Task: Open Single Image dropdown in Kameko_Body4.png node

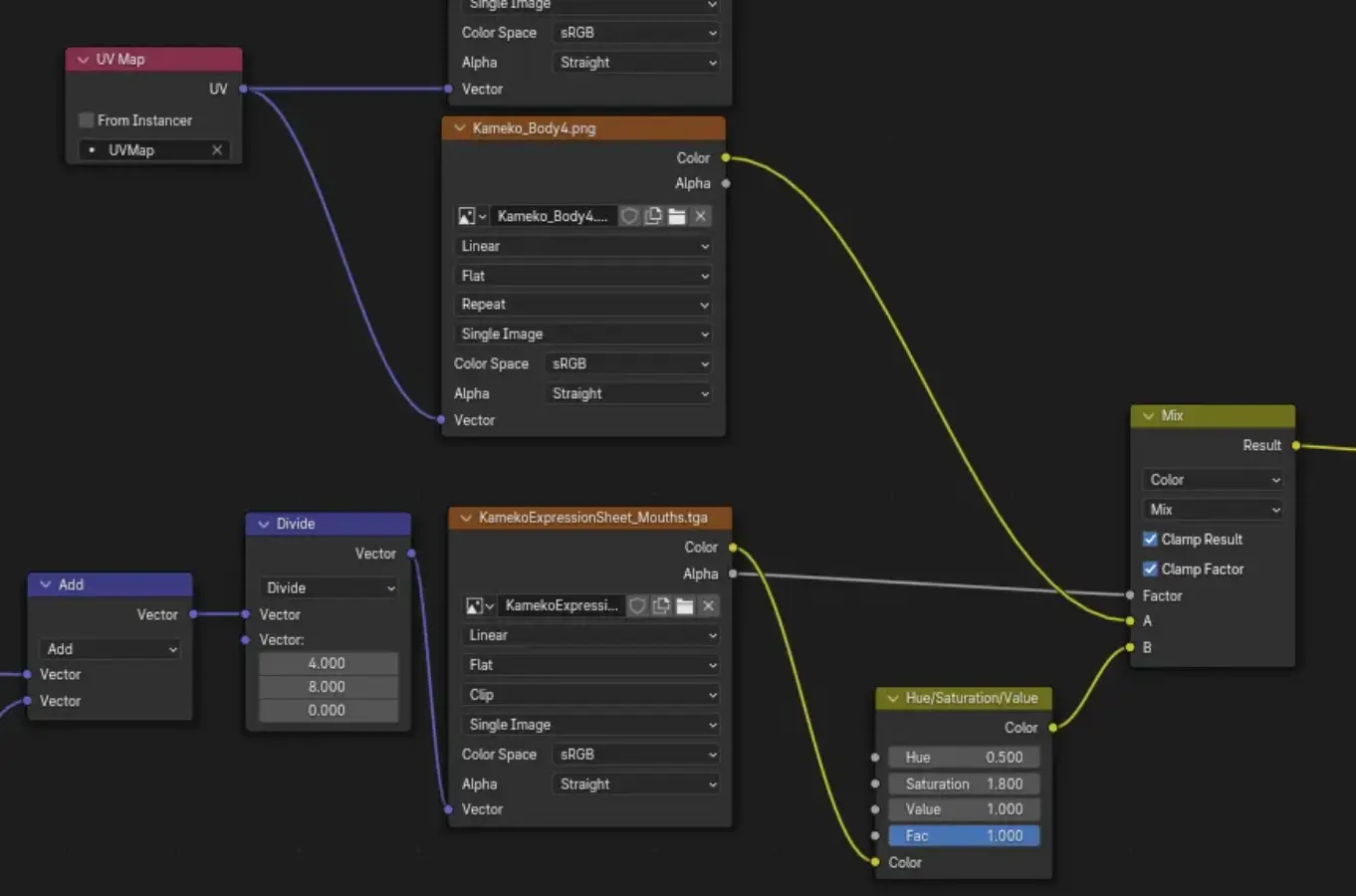Action: [583, 335]
